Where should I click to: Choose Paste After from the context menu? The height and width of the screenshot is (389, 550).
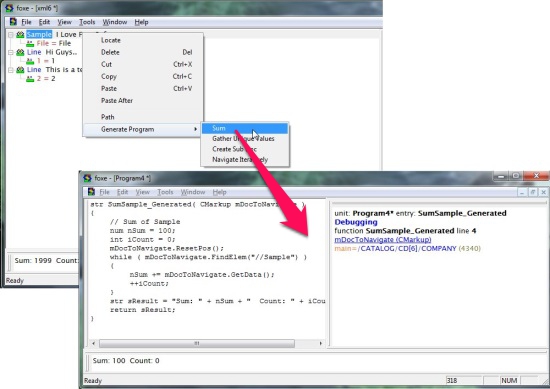tap(117, 101)
